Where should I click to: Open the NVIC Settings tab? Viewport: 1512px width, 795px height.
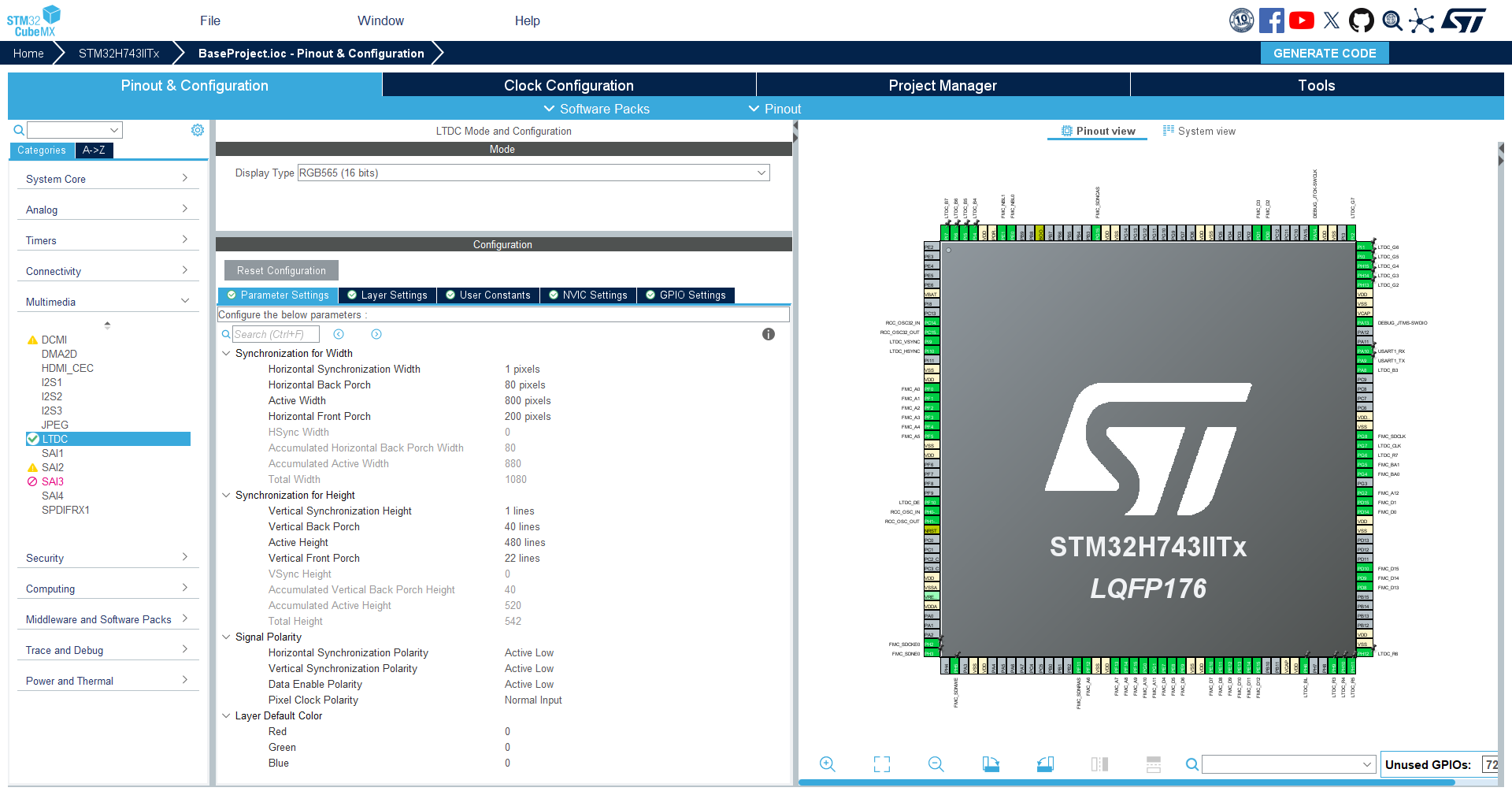coord(588,295)
